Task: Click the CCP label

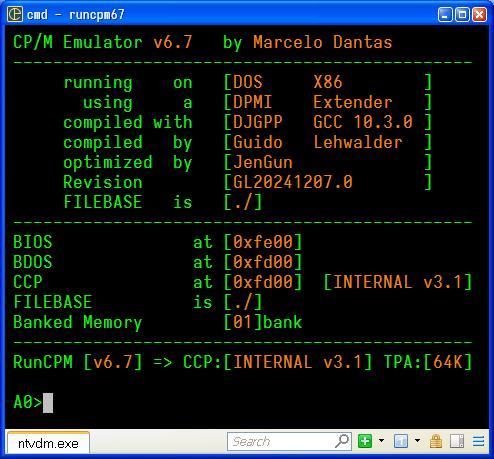Action: click(28, 282)
